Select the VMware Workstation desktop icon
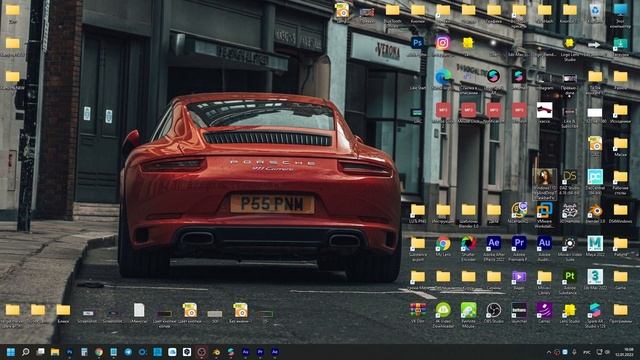The height and width of the screenshot is (360, 640). (544, 210)
